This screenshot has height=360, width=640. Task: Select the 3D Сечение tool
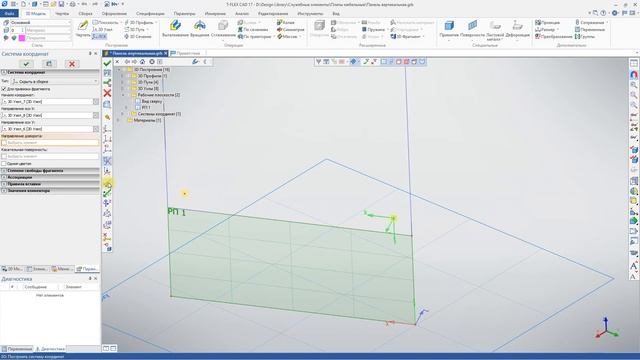tap(138, 36)
